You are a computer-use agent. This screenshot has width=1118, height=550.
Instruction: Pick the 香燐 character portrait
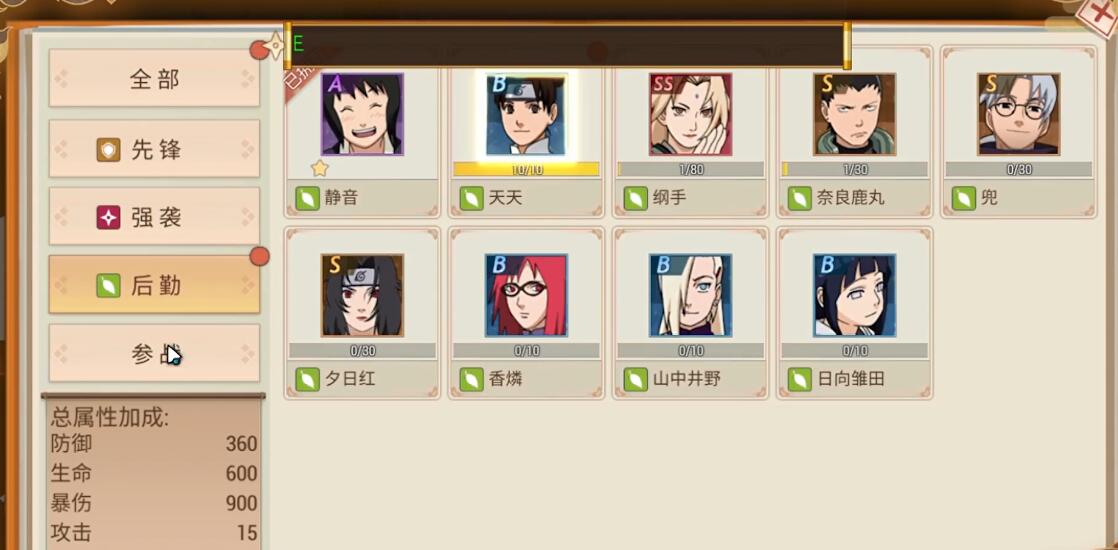coord(526,295)
